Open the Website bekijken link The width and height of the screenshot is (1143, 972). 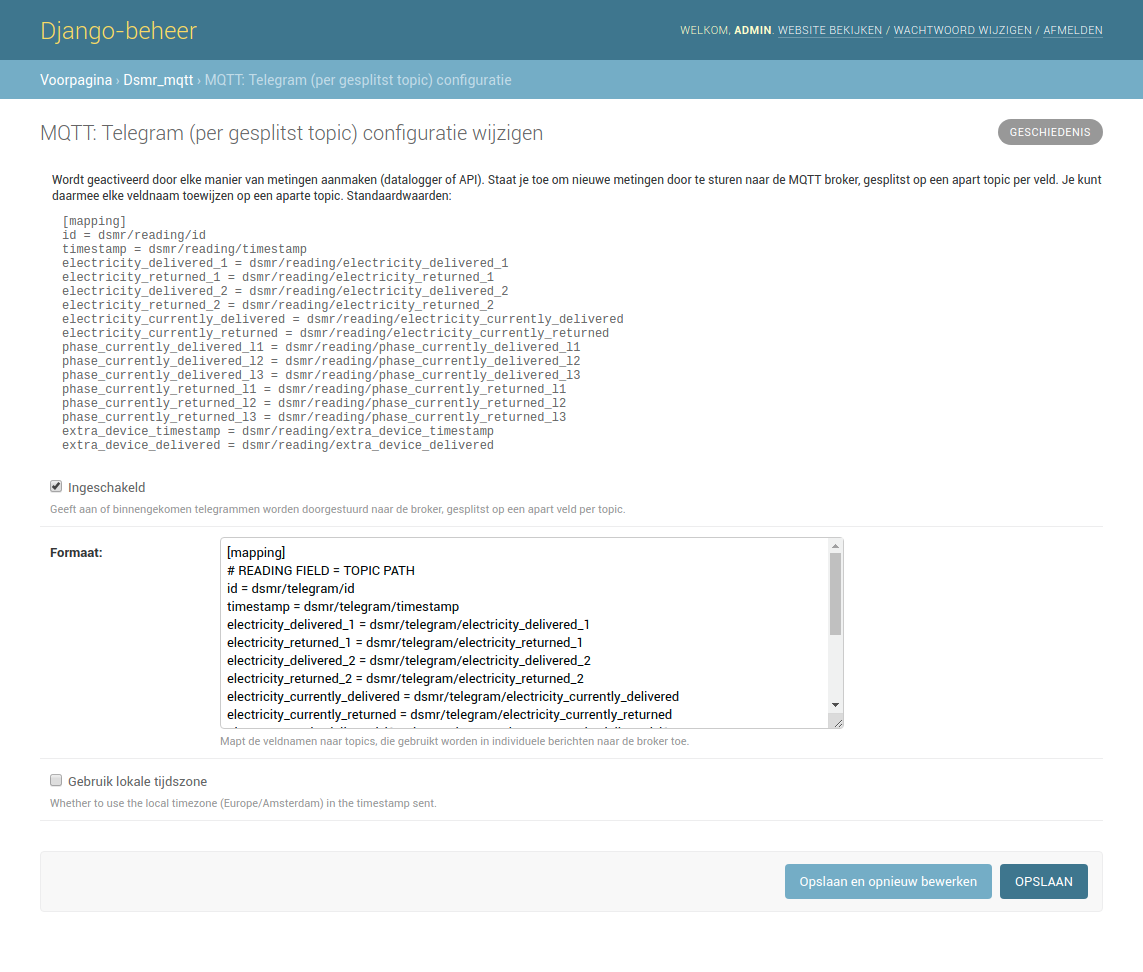[830, 31]
